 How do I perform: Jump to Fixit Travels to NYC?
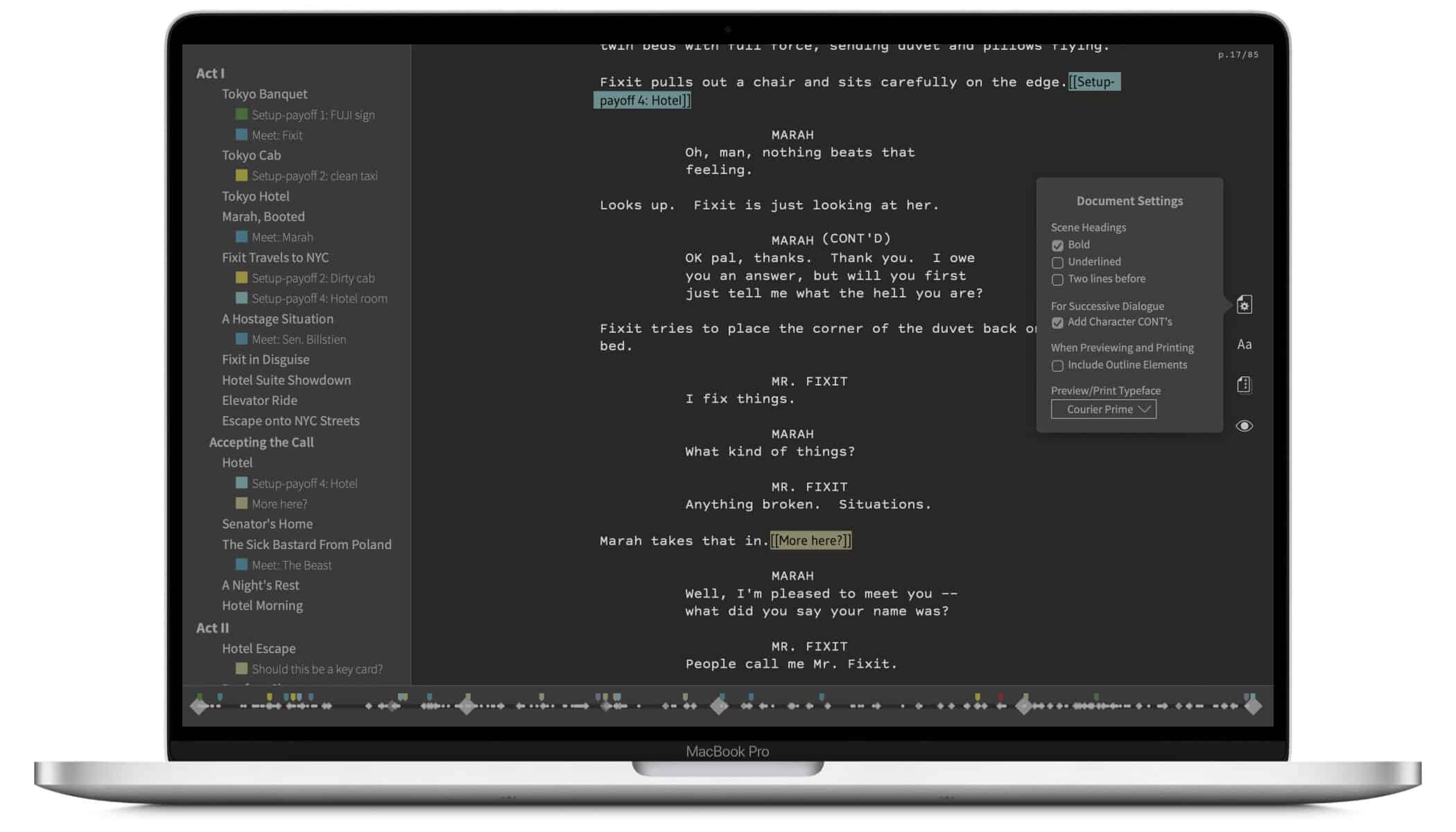pos(275,257)
